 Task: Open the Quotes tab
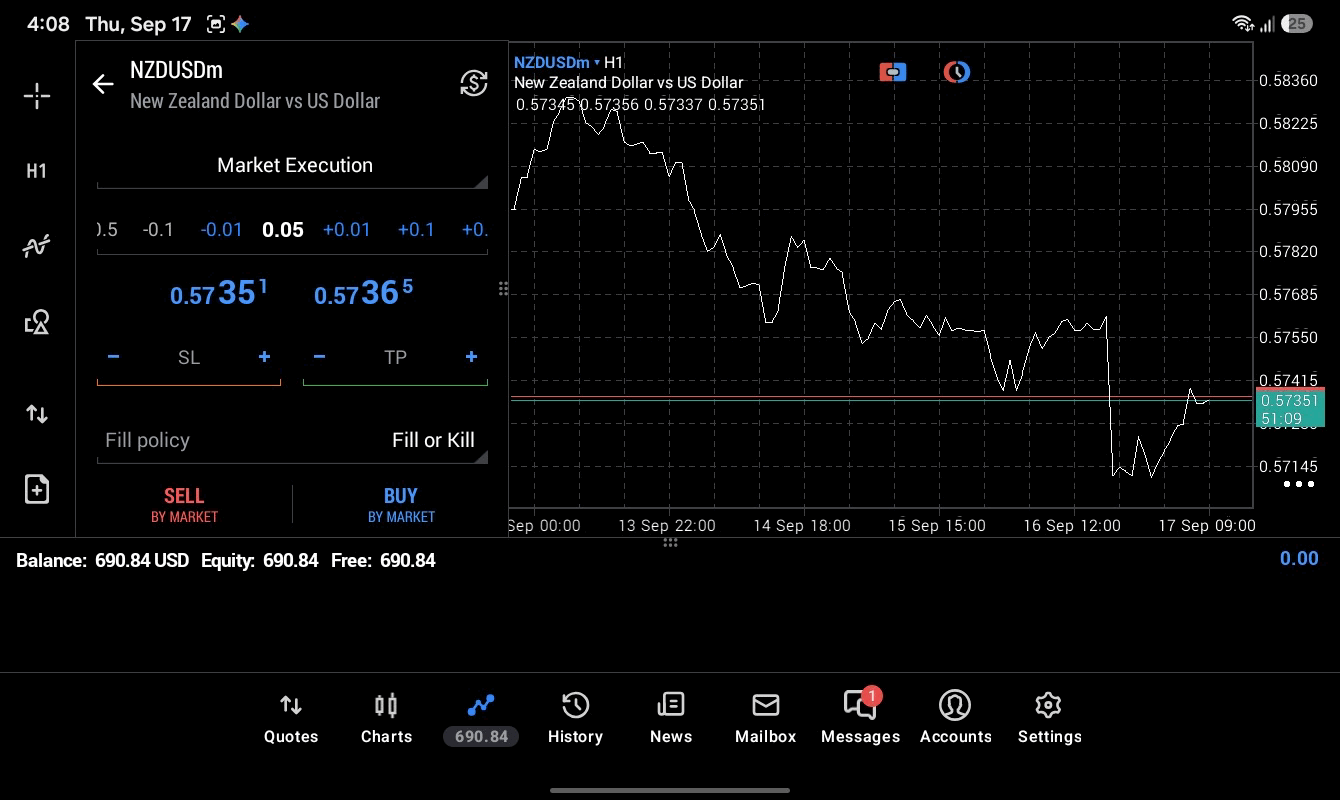point(291,719)
